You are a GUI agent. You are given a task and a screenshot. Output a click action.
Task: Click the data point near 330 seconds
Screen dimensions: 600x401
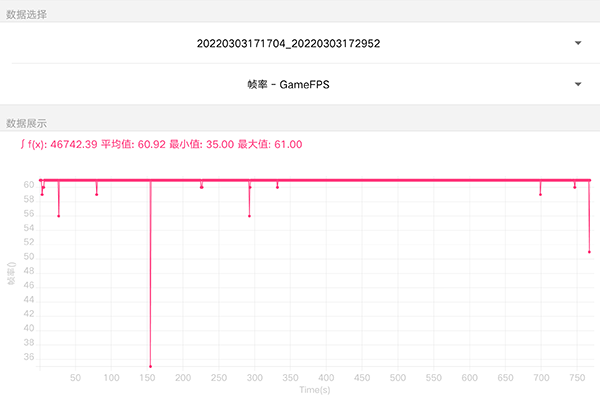coord(278,187)
